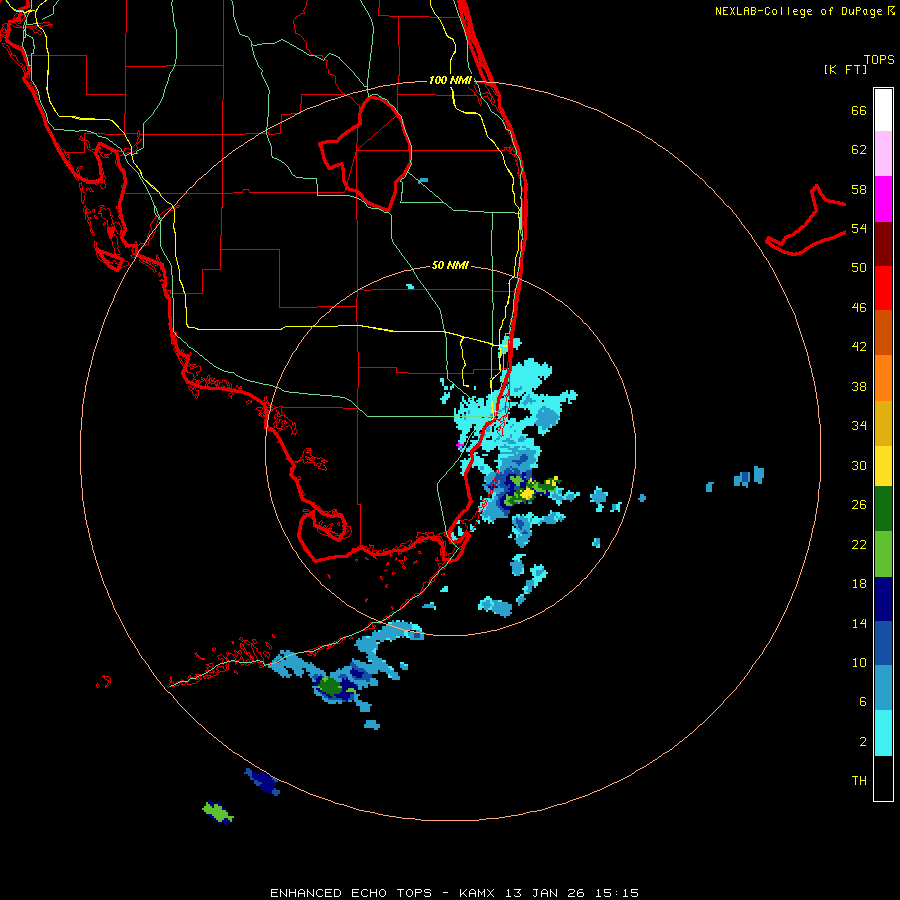
Task: Click the yellow echo top core east of Miami
Action: 526,493
